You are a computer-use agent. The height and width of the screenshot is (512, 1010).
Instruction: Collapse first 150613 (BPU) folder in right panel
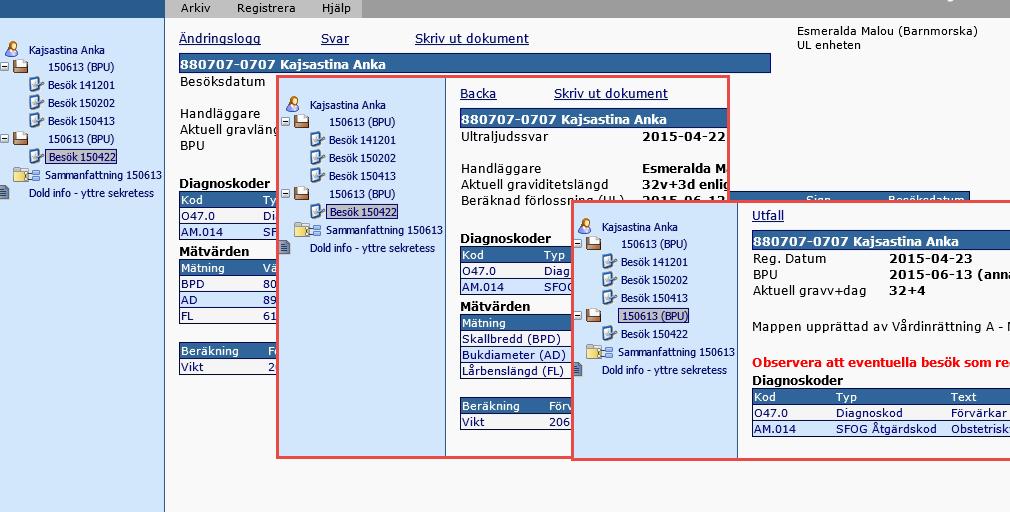click(x=578, y=244)
